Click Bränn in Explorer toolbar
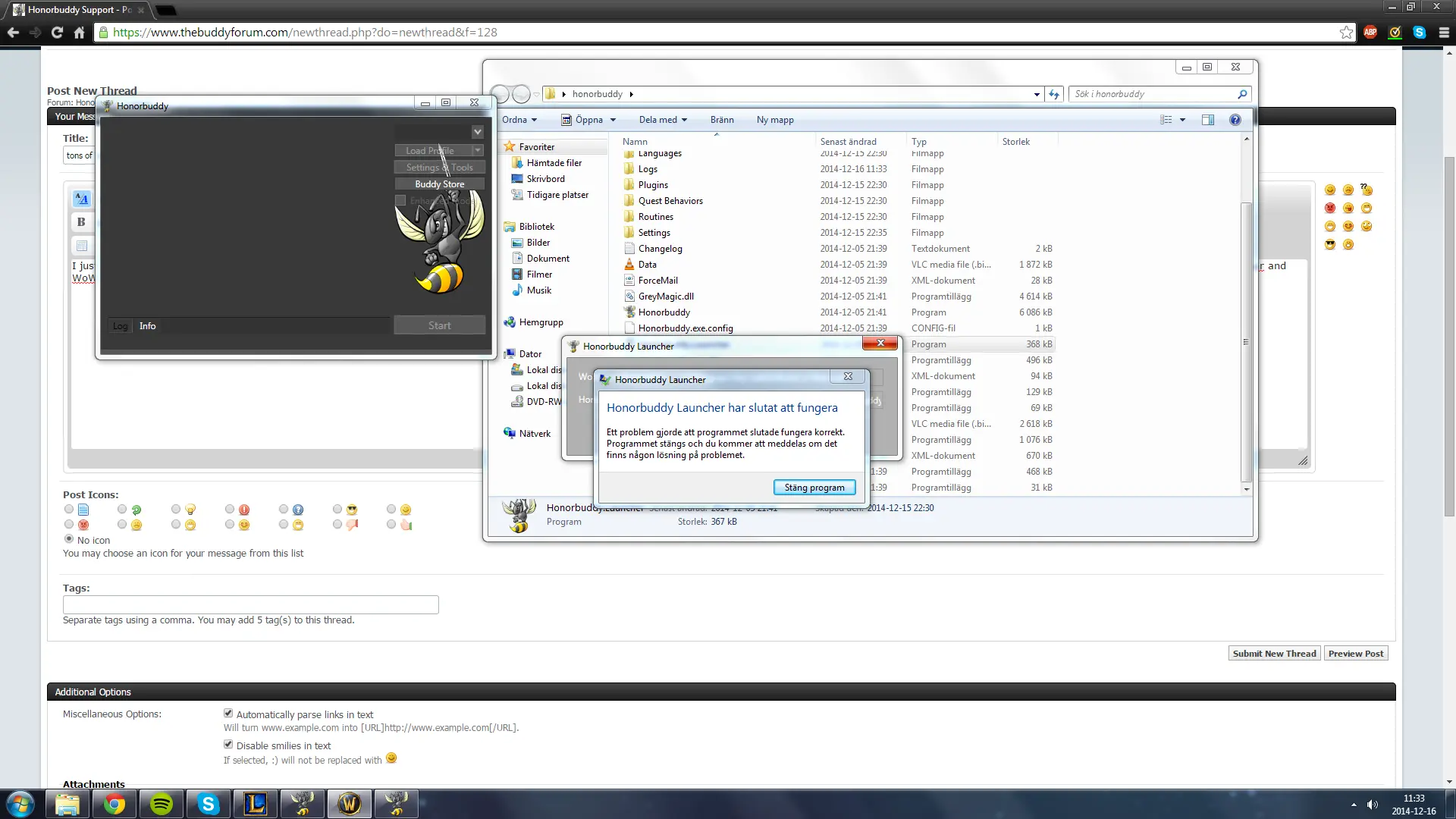The image size is (1456, 819). click(x=722, y=120)
